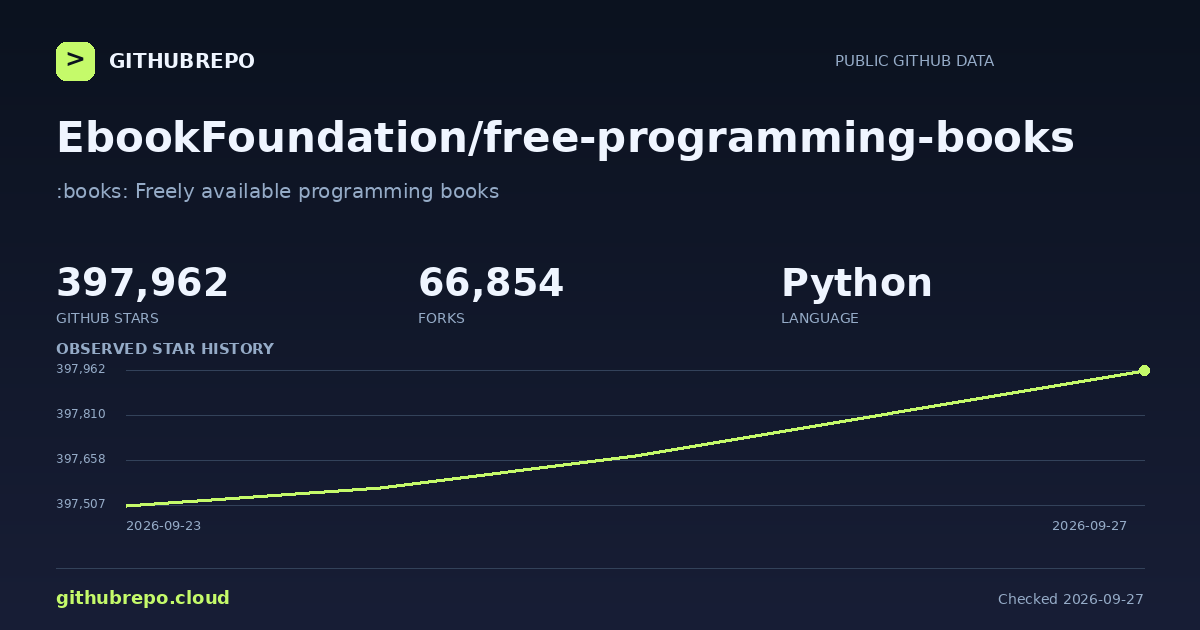Select the repository description about programming books
The width and height of the screenshot is (1200, 630).
coord(277,191)
